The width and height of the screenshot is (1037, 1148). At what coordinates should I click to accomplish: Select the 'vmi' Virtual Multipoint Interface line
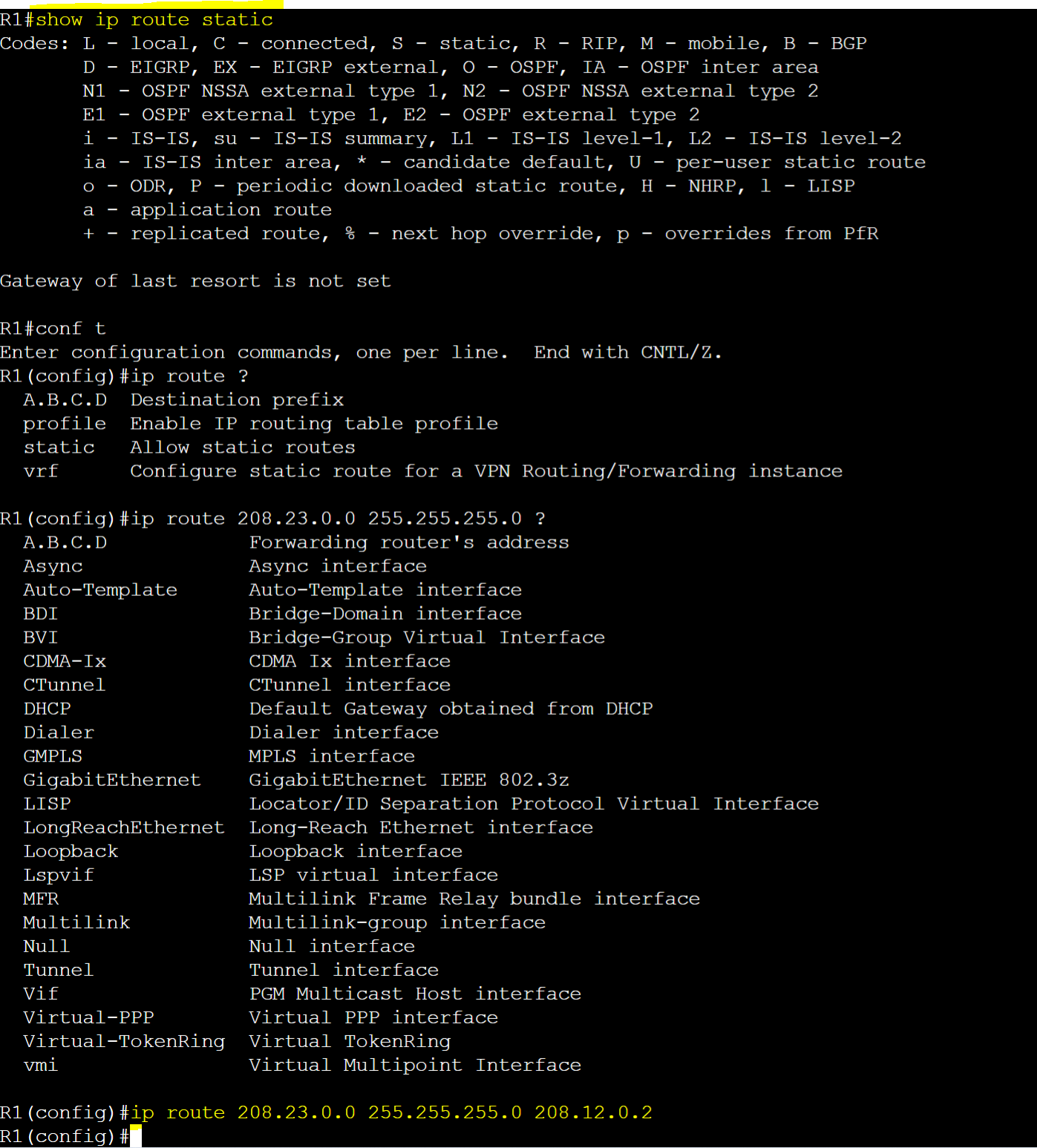(302, 1065)
